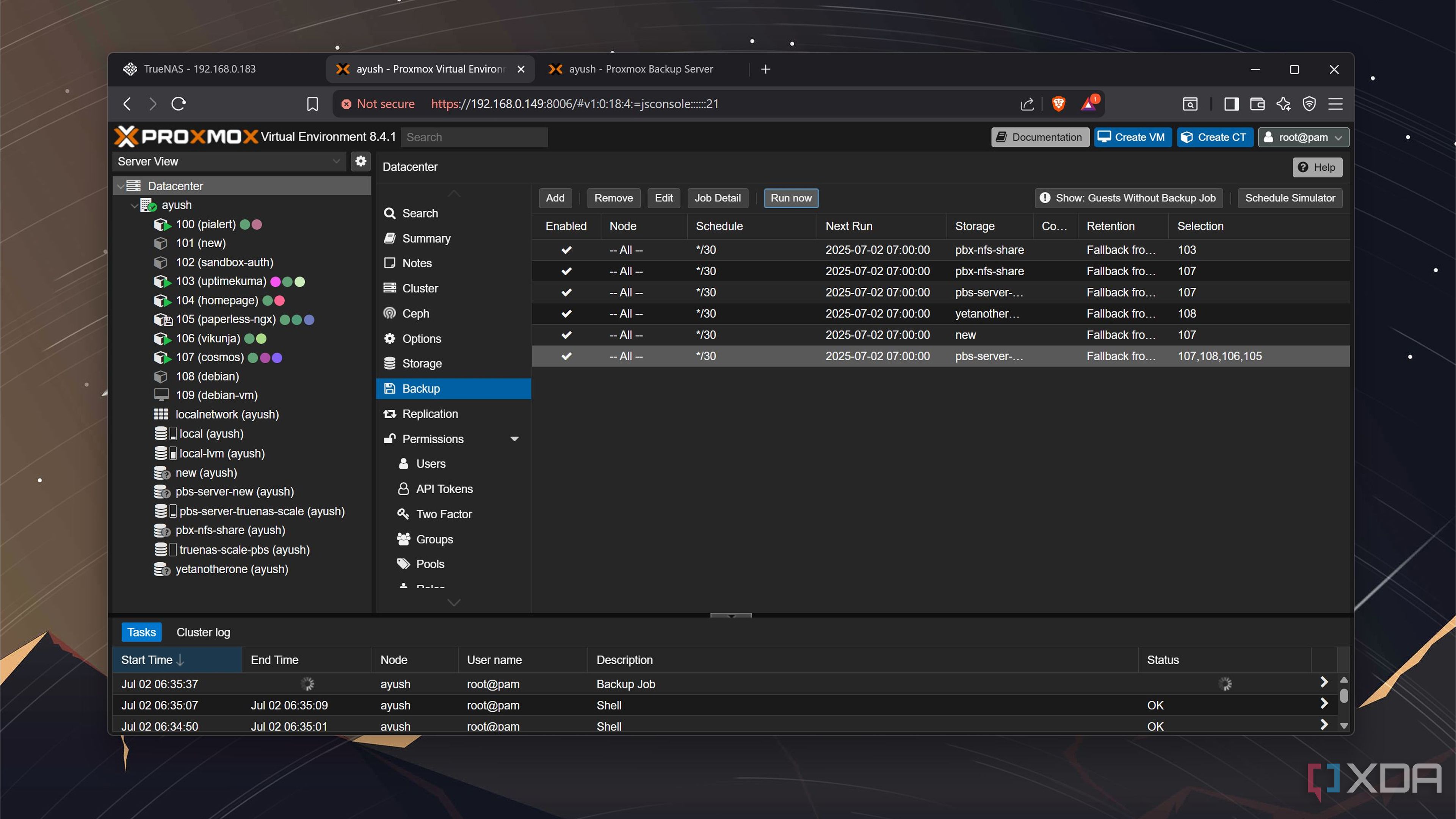Open root@pam user dropdown
Screen dimensions: 1456x819
[1303, 137]
